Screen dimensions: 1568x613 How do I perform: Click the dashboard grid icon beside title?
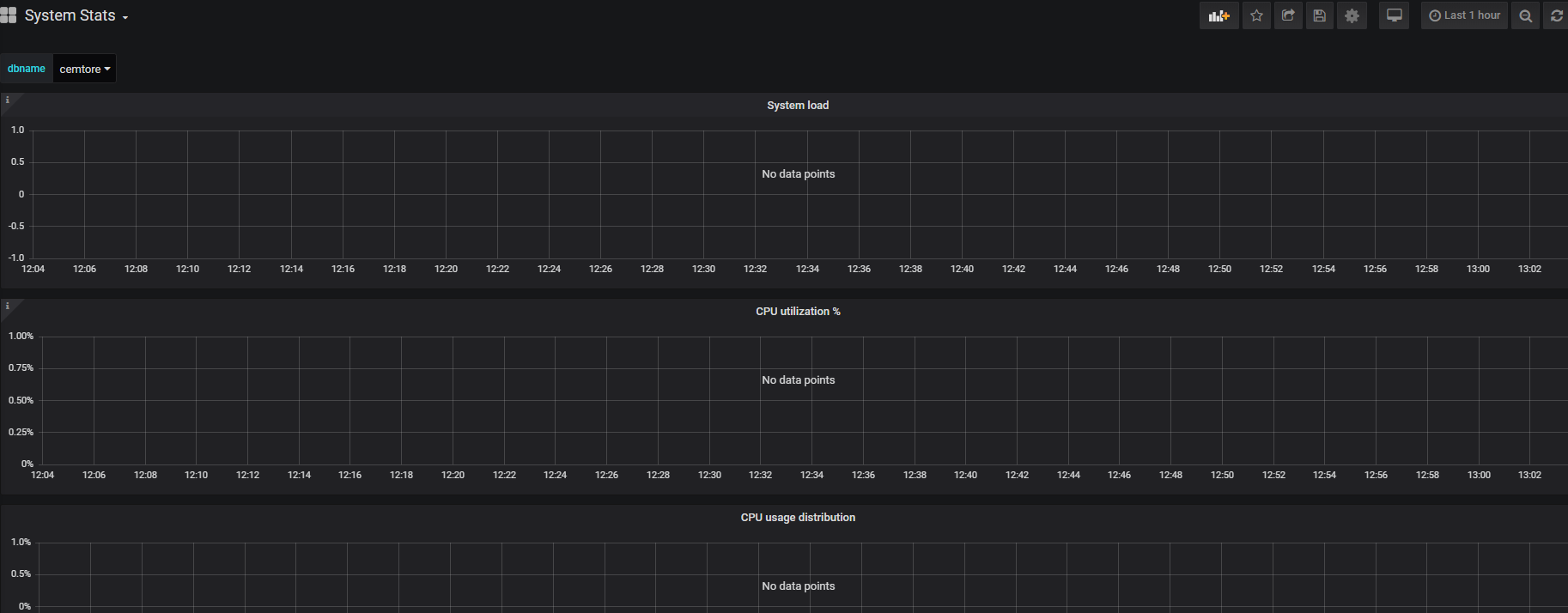tap(9, 15)
